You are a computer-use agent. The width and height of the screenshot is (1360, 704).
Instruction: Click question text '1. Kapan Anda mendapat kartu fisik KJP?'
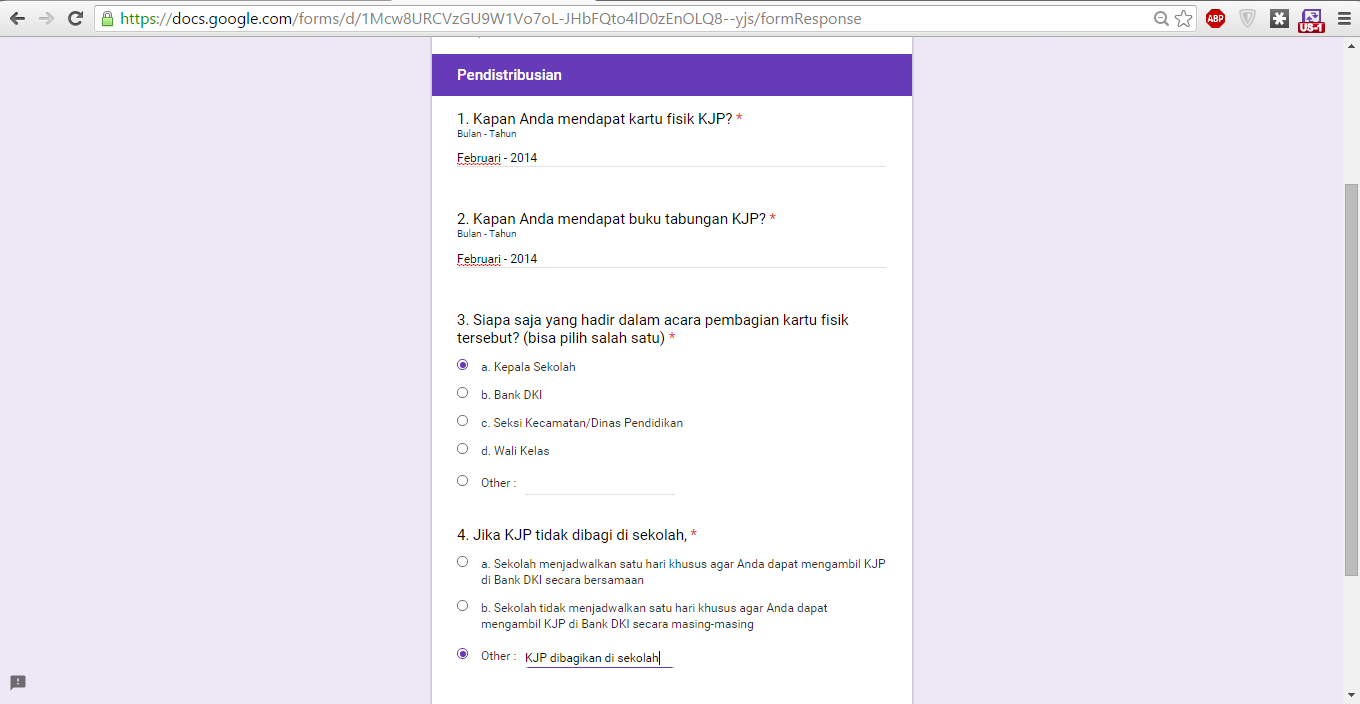coord(594,119)
